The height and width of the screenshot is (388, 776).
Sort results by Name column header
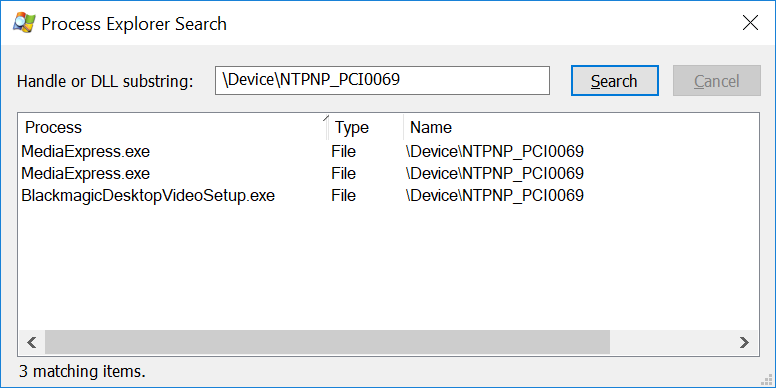(x=581, y=127)
